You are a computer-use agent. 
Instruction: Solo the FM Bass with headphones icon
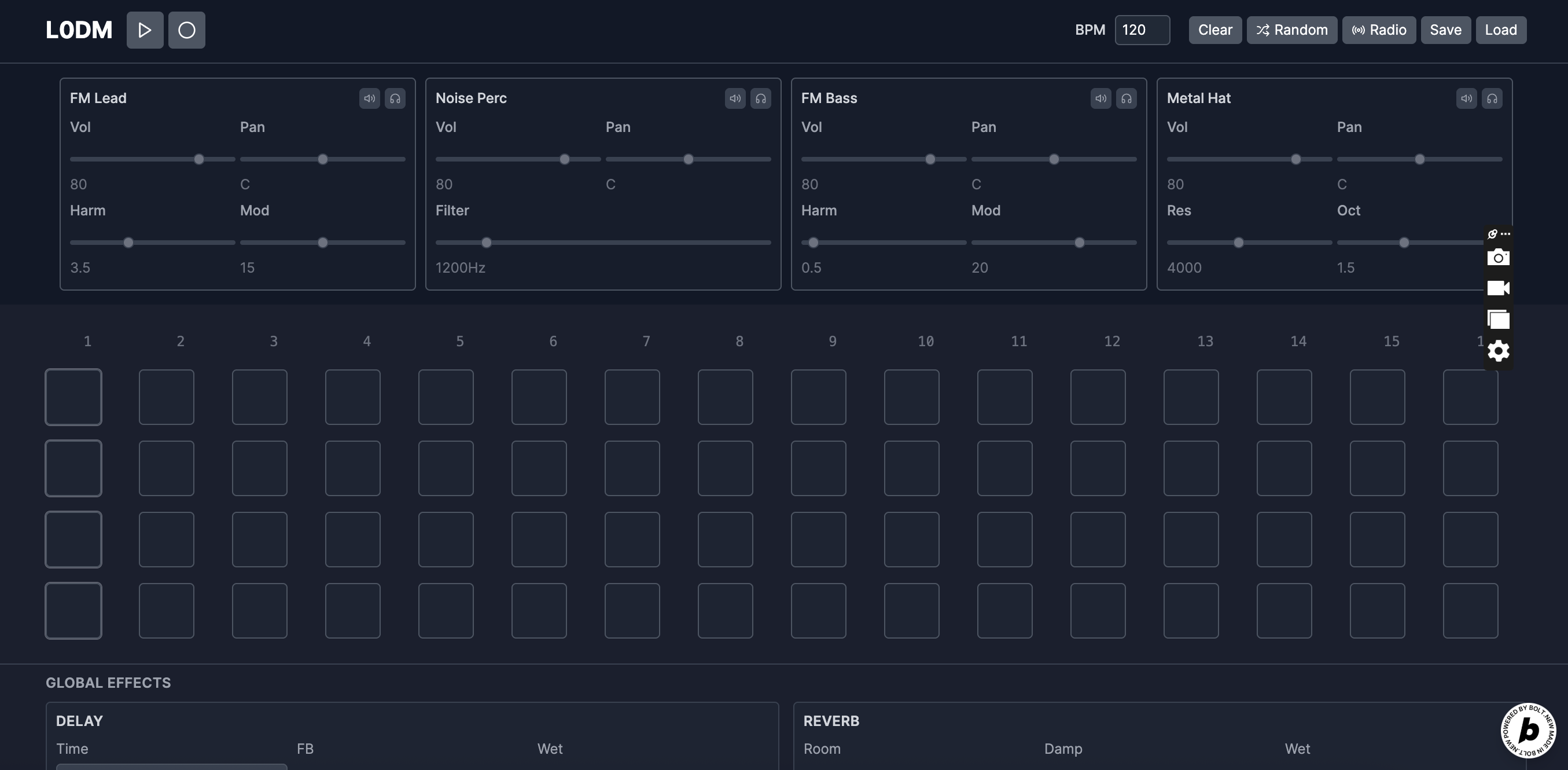[1126, 98]
